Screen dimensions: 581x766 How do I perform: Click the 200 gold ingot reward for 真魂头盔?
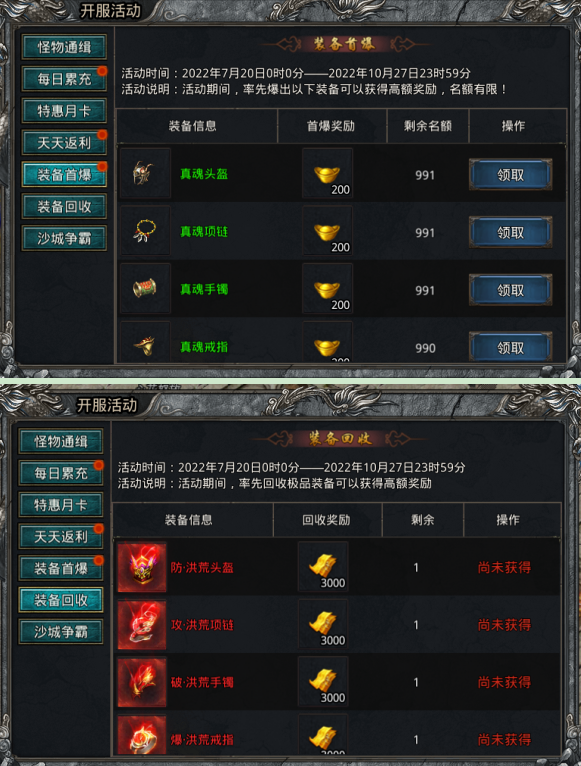click(327, 173)
